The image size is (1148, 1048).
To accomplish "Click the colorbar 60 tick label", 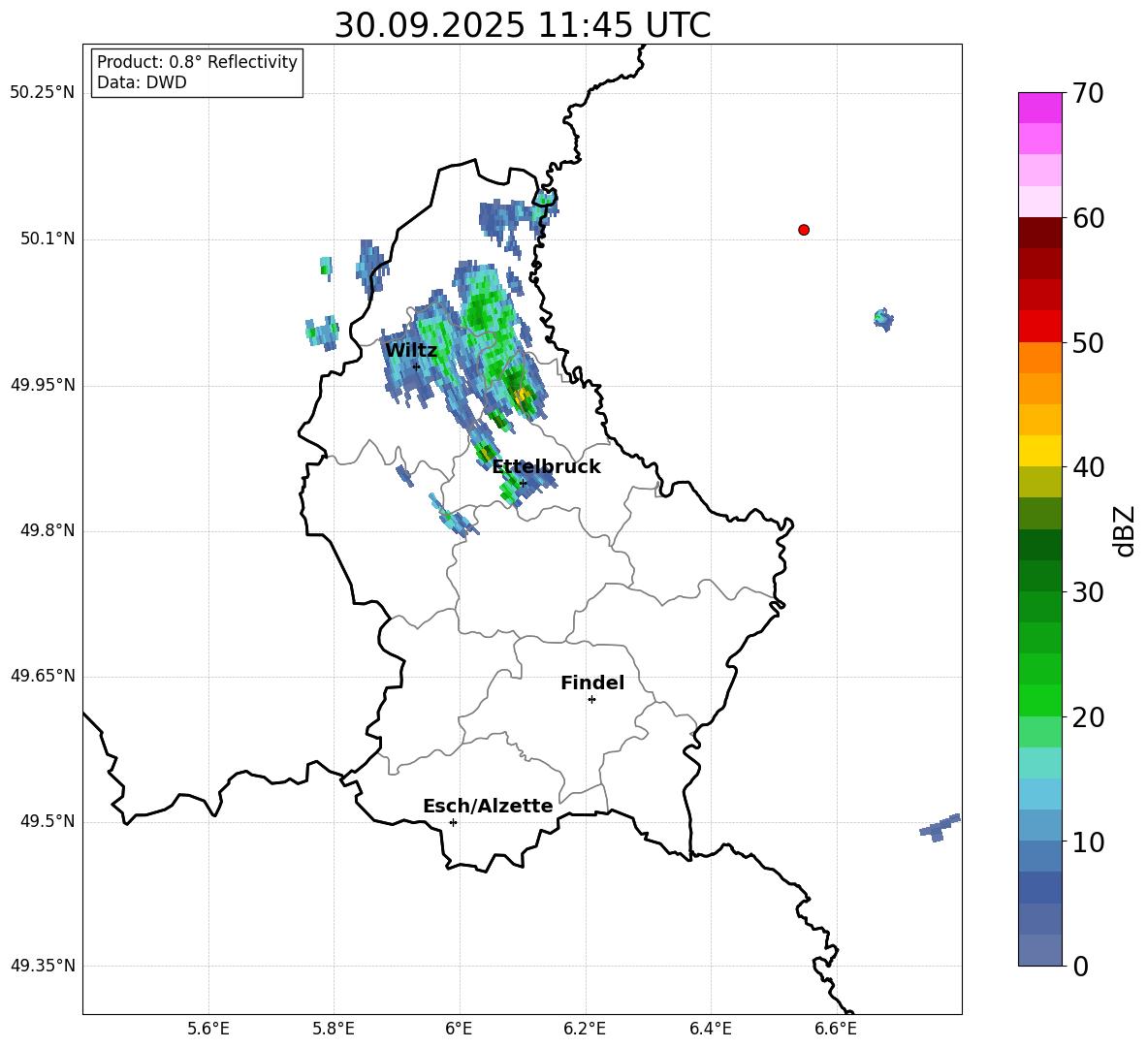I will click(1088, 218).
